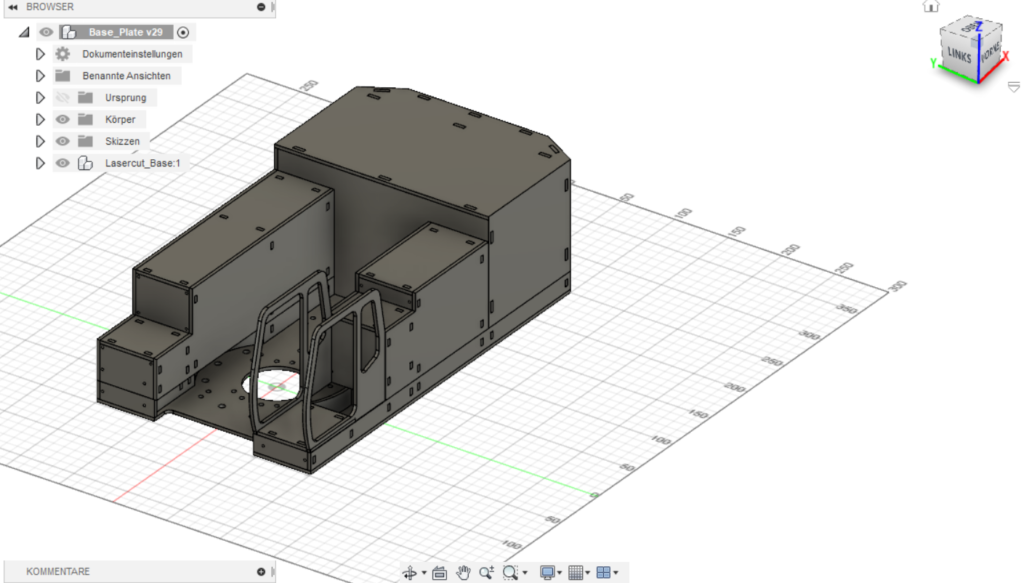Click the Zoom Window fit icon

pos(511,573)
